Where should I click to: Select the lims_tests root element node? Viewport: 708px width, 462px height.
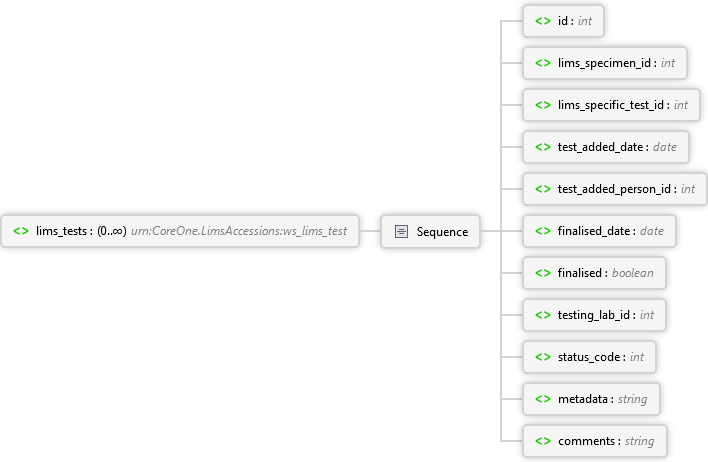pos(180,231)
